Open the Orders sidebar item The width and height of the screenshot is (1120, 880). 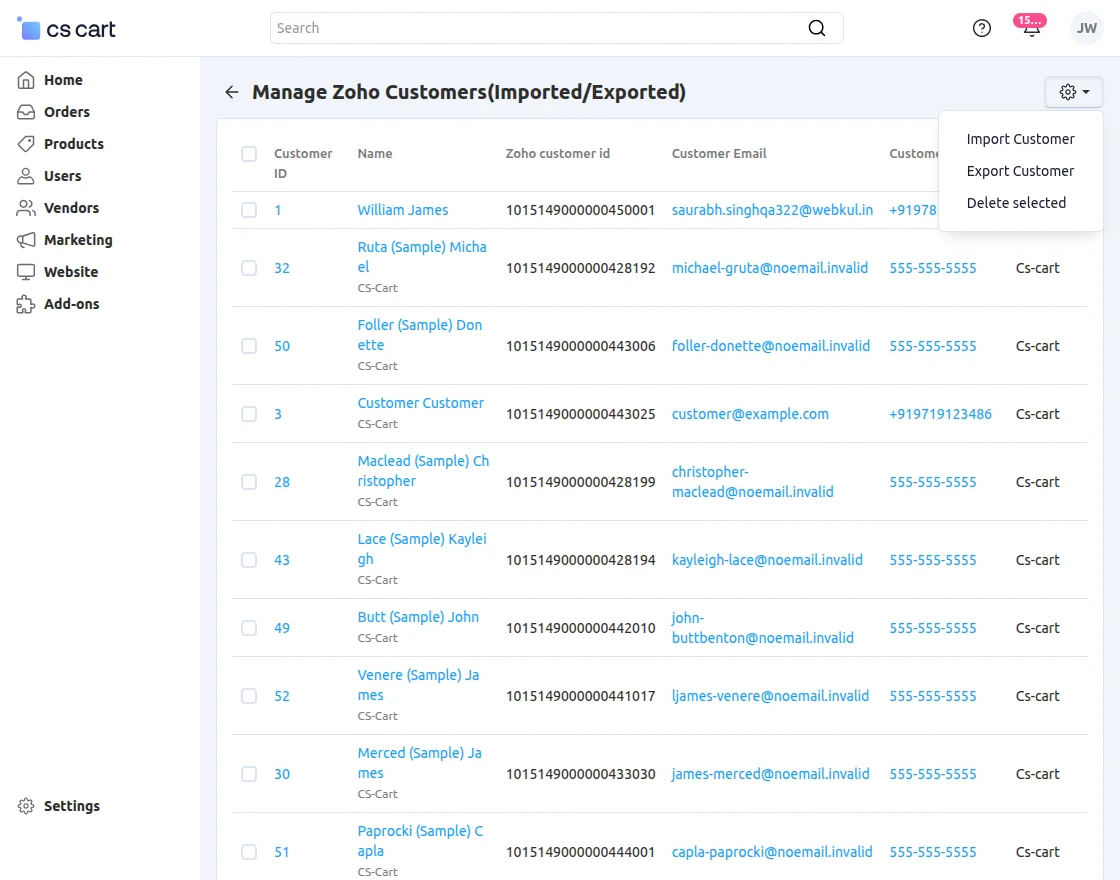[x=66, y=112]
